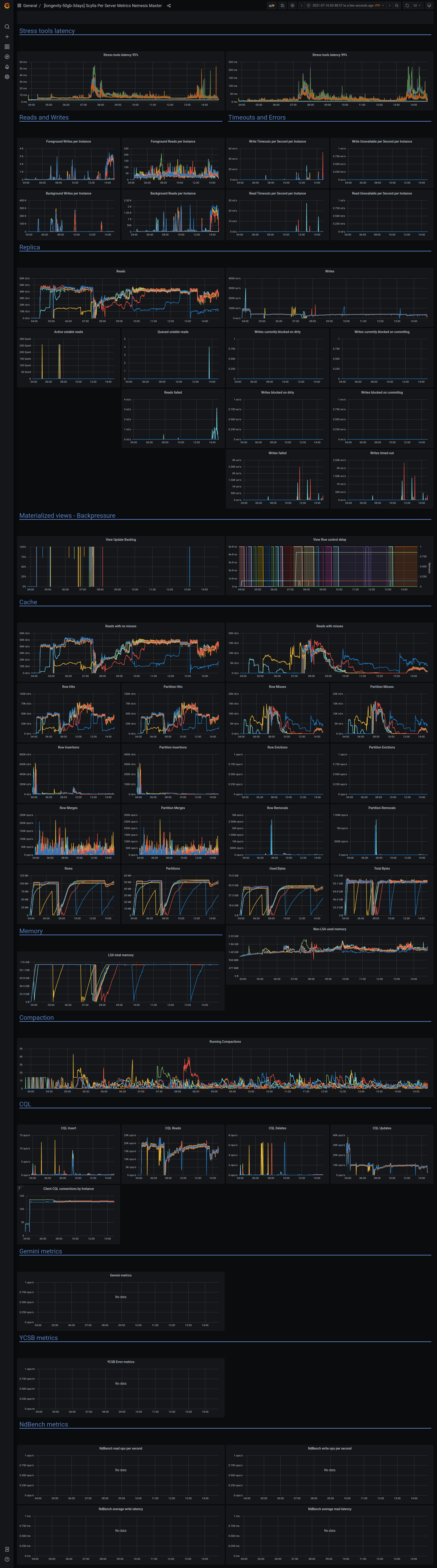Select the Explore compass icon
Viewport: 437px width, 1568px height.
7,56
